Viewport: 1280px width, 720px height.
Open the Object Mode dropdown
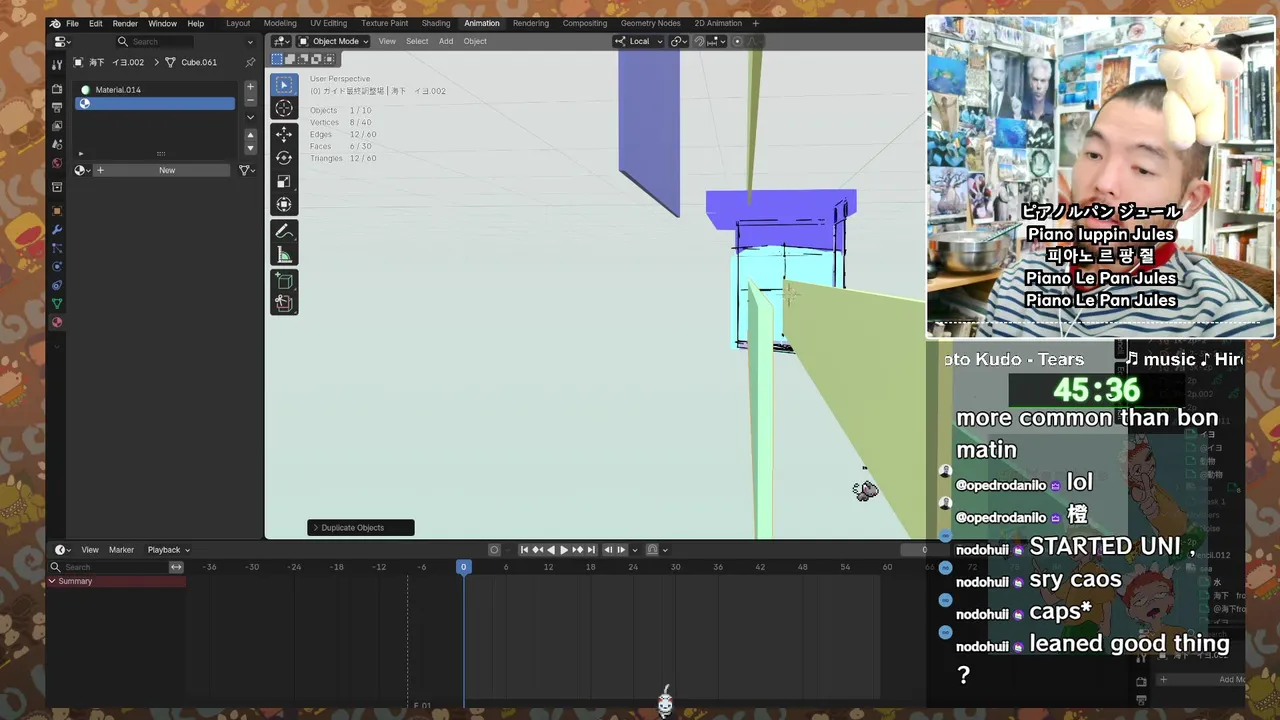pyautogui.click(x=333, y=41)
